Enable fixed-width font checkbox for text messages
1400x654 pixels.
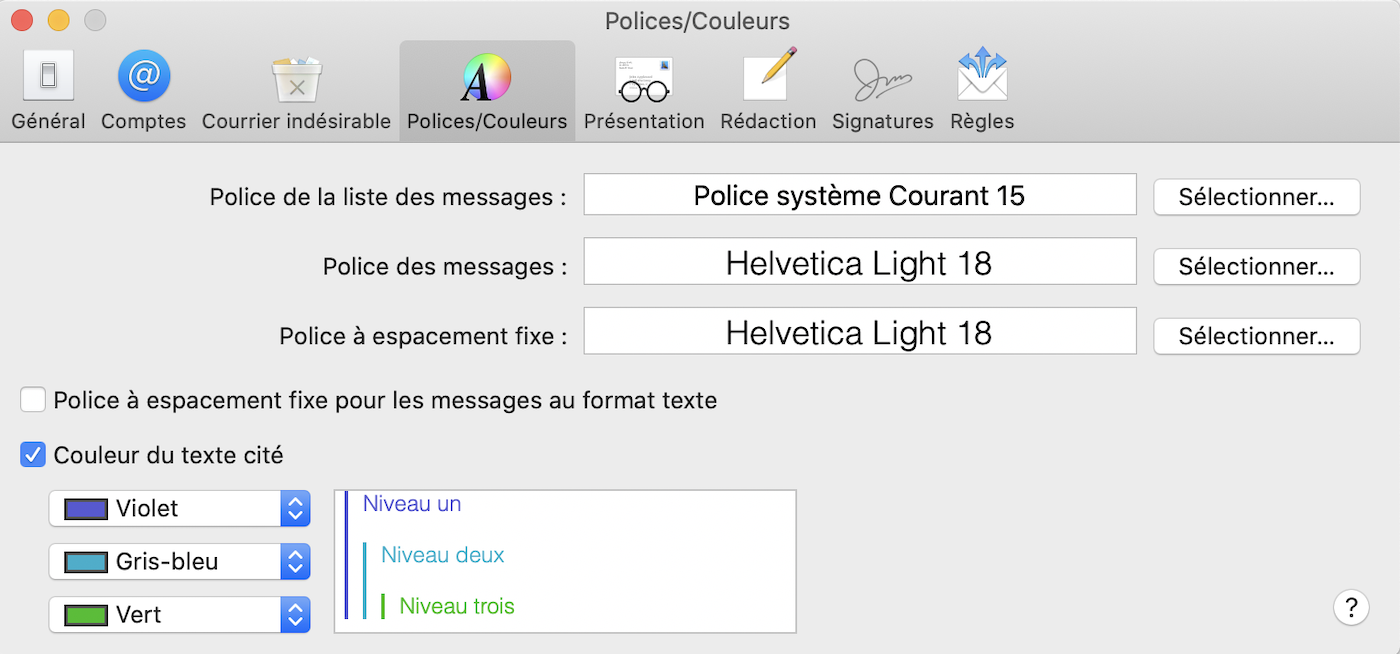tap(33, 400)
